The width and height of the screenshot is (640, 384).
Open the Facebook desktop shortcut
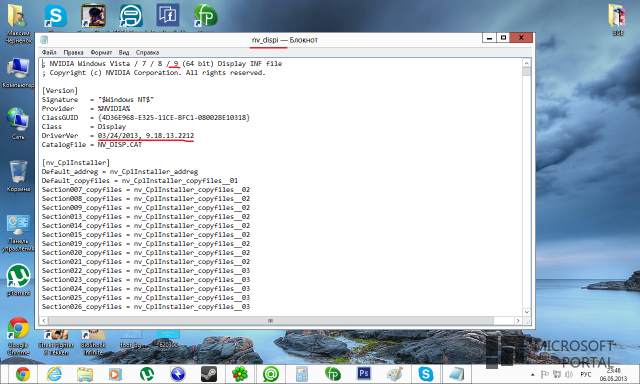(168, 16)
